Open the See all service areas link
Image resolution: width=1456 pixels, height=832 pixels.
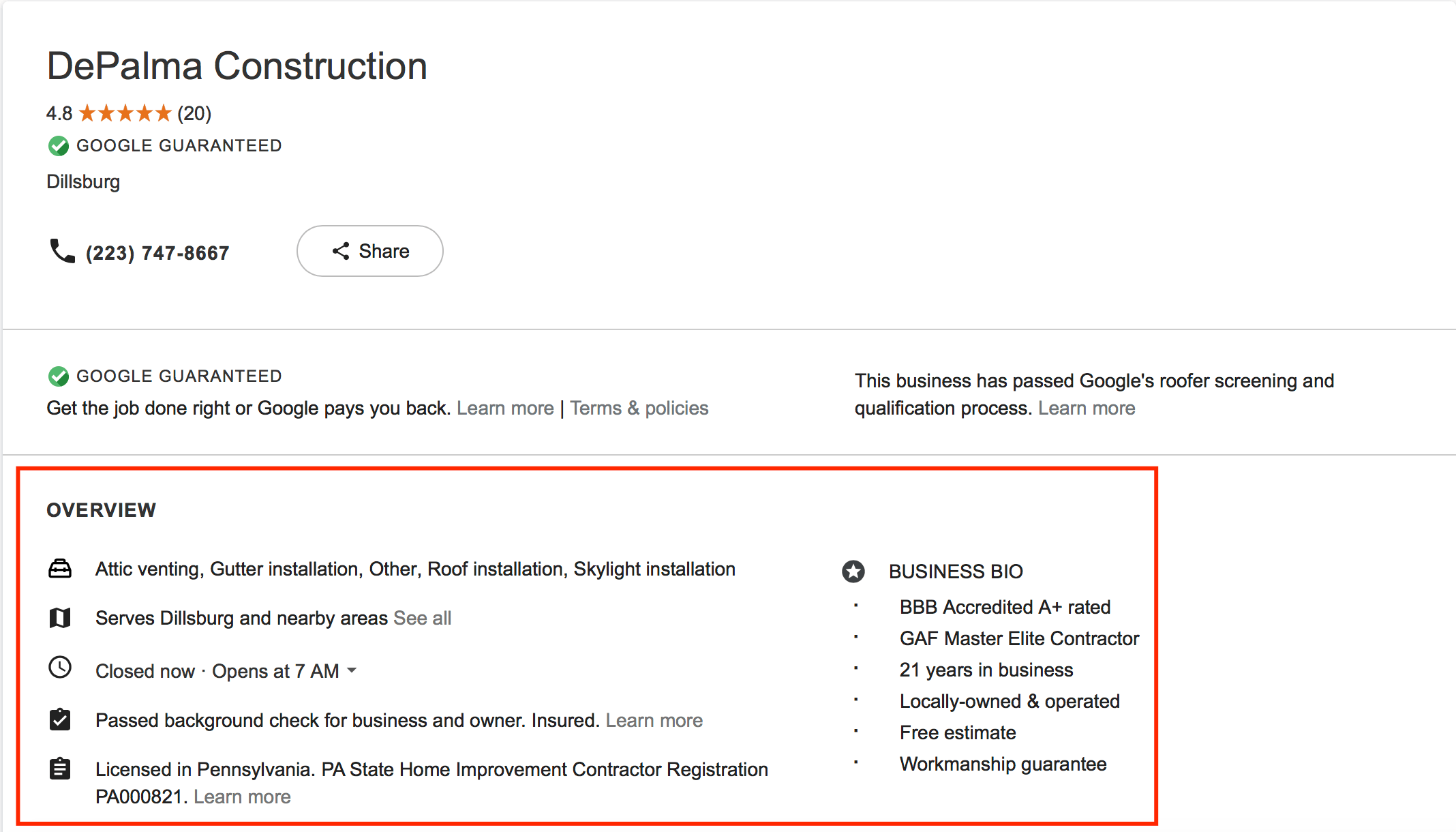coord(423,618)
